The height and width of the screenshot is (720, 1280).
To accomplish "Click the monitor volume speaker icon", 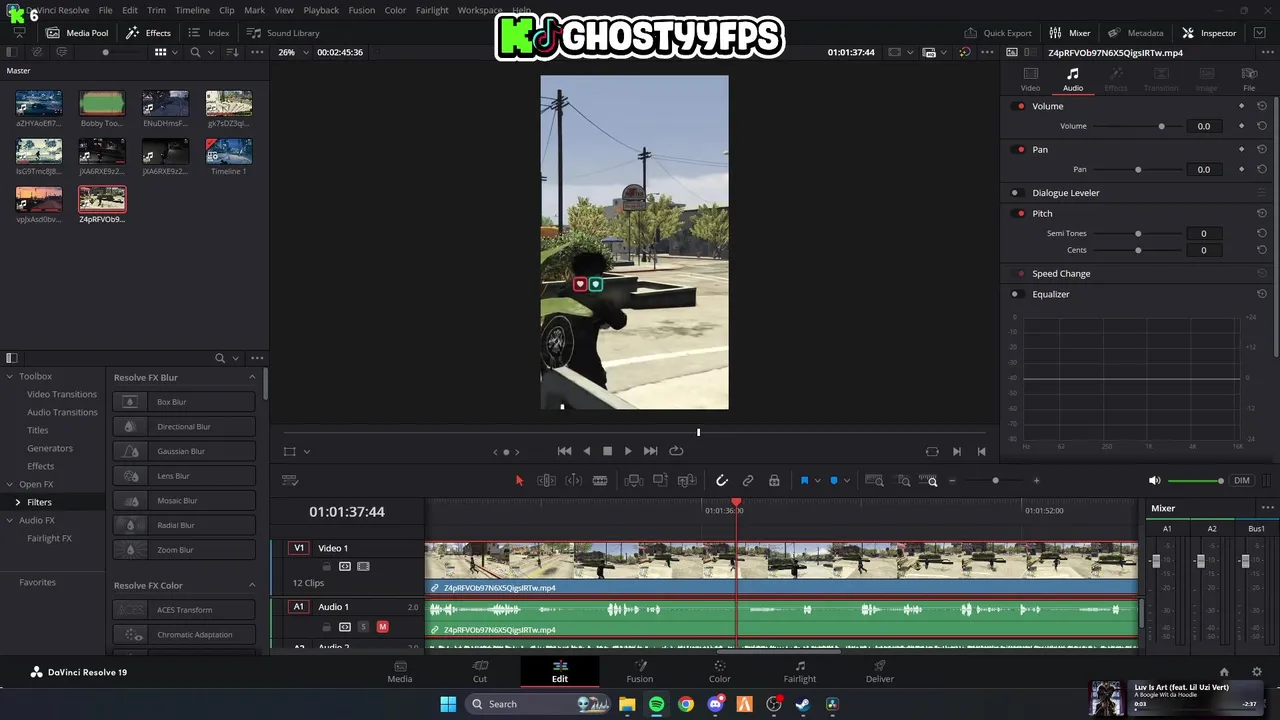I will click(x=1155, y=481).
